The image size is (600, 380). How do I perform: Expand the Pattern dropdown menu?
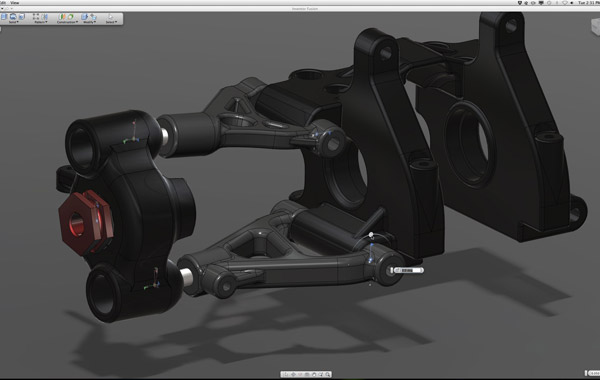point(41,22)
